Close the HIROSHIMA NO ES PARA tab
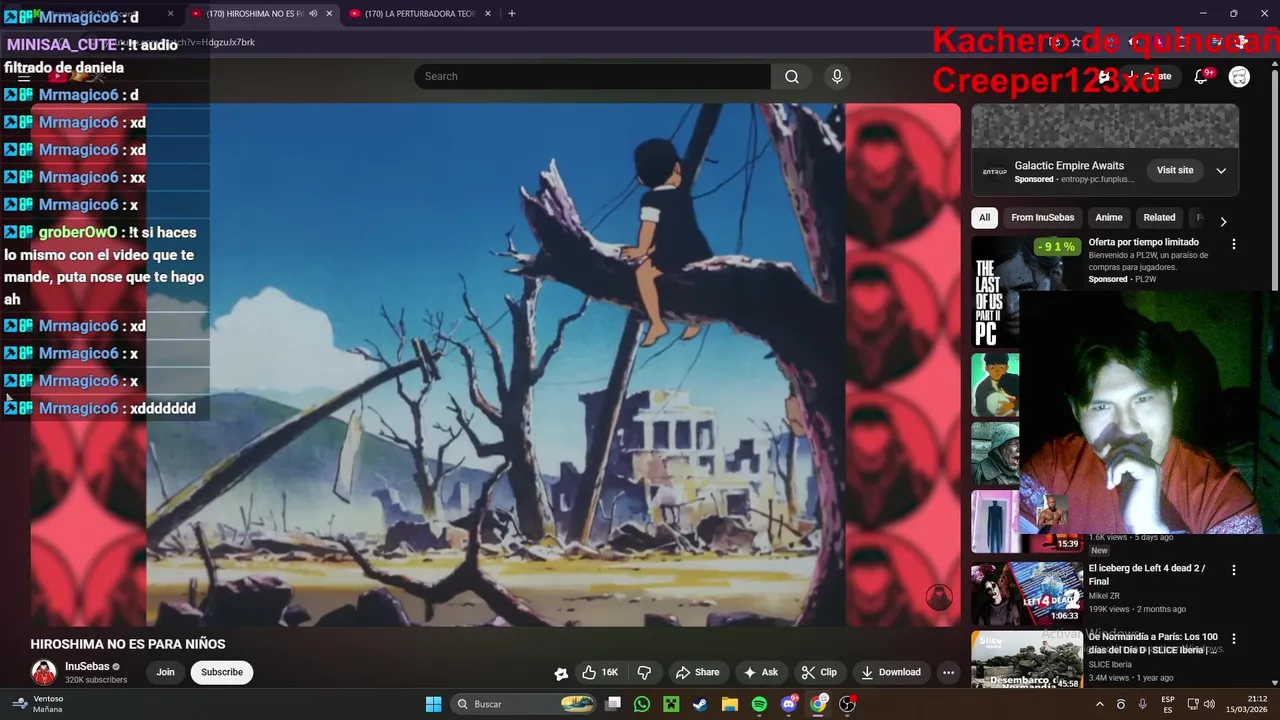Image resolution: width=1280 pixels, height=720 pixels. (x=329, y=14)
